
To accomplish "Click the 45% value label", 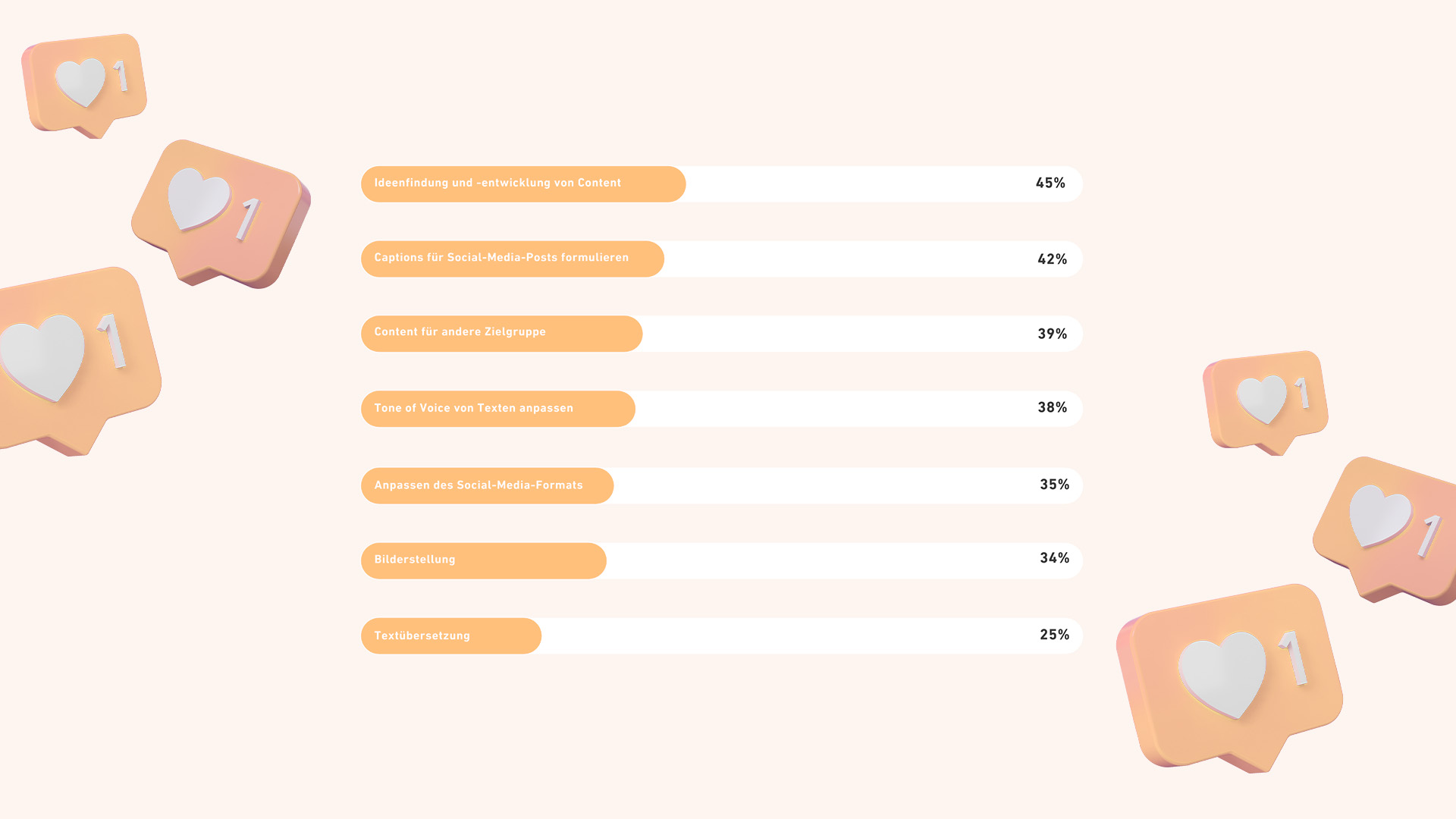I will point(1050,183).
